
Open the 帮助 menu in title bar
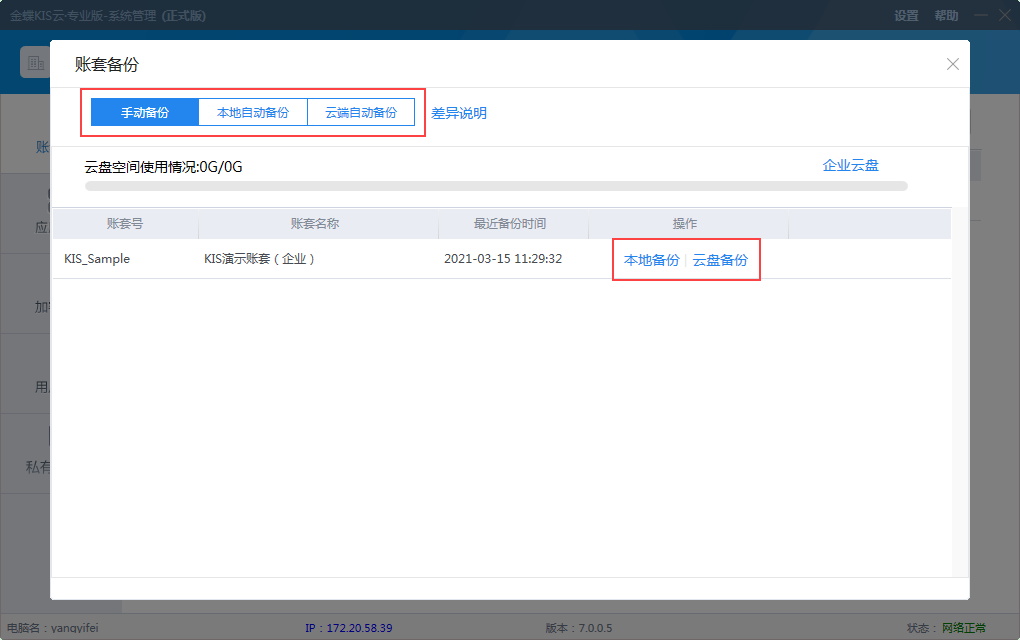(945, 16)
